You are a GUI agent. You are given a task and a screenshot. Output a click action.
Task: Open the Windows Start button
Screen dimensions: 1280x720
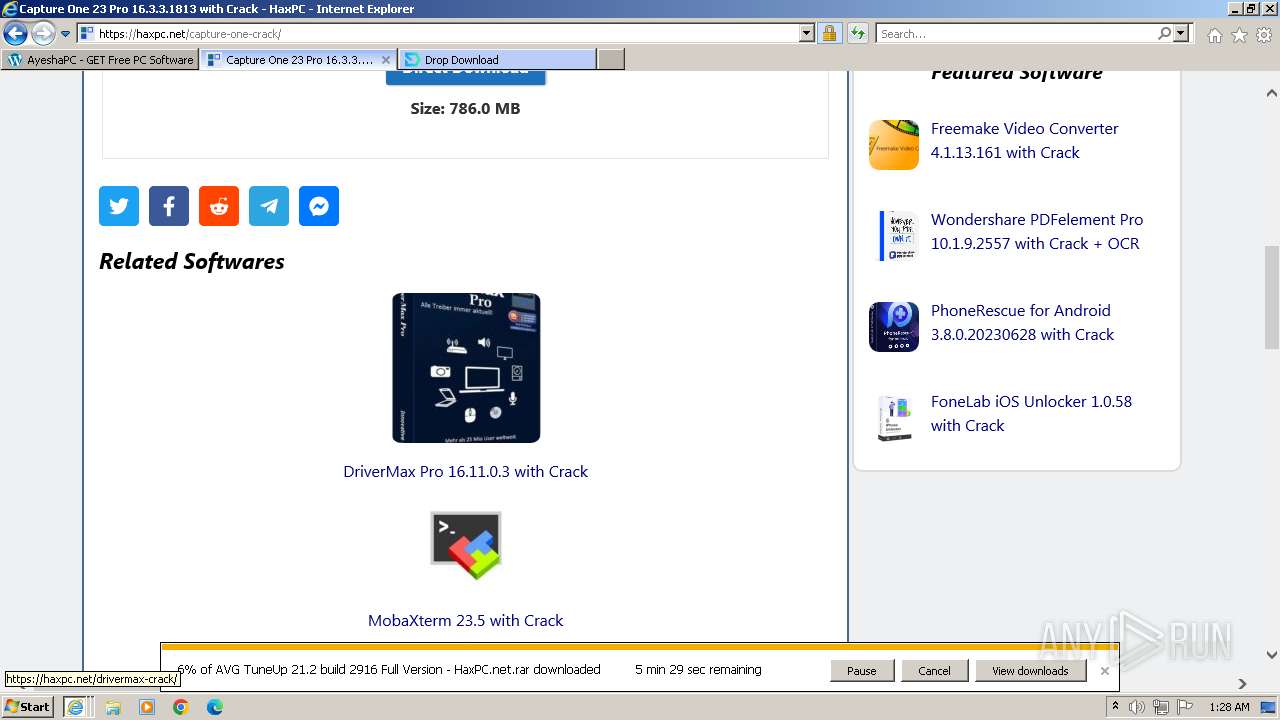pyautogui.click(x=28, y=707)
